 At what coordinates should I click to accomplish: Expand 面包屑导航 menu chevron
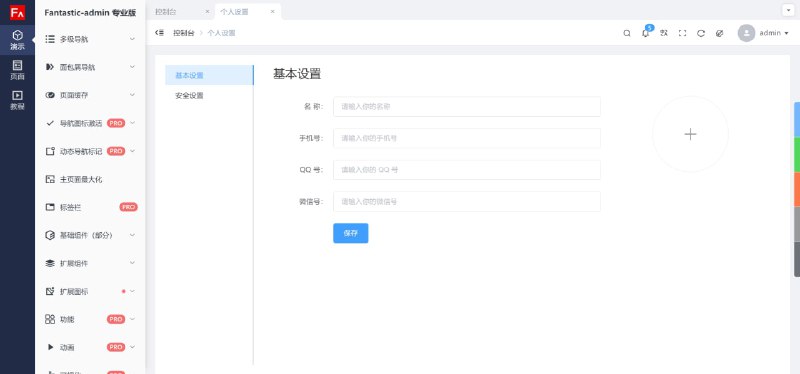tap(132, 67)
